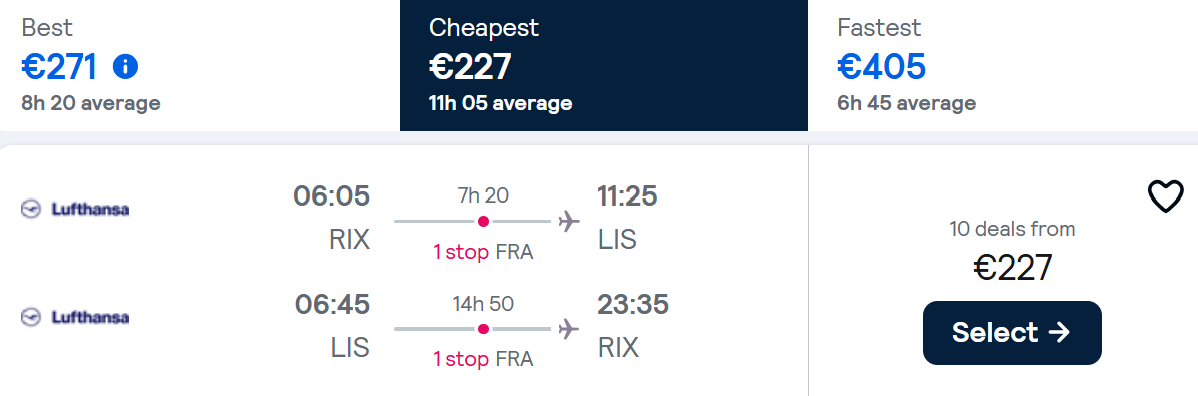Viewport: 1198px width, 396px height.
Task: Click the plane icon on the LIS–RIX leg
Action: [x=569, y=329]
